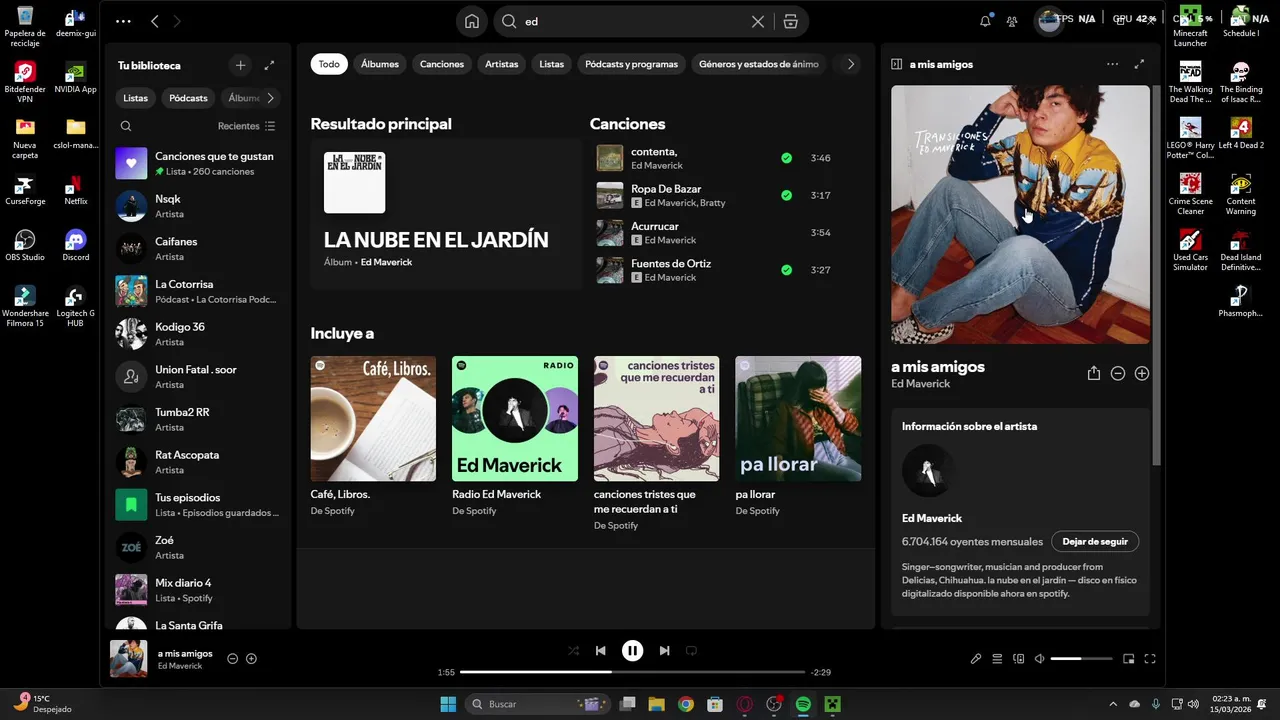1280x720 pixels.
Task: Select Géneros y estados de ánimo filter
Action: (x=759, y=64)
